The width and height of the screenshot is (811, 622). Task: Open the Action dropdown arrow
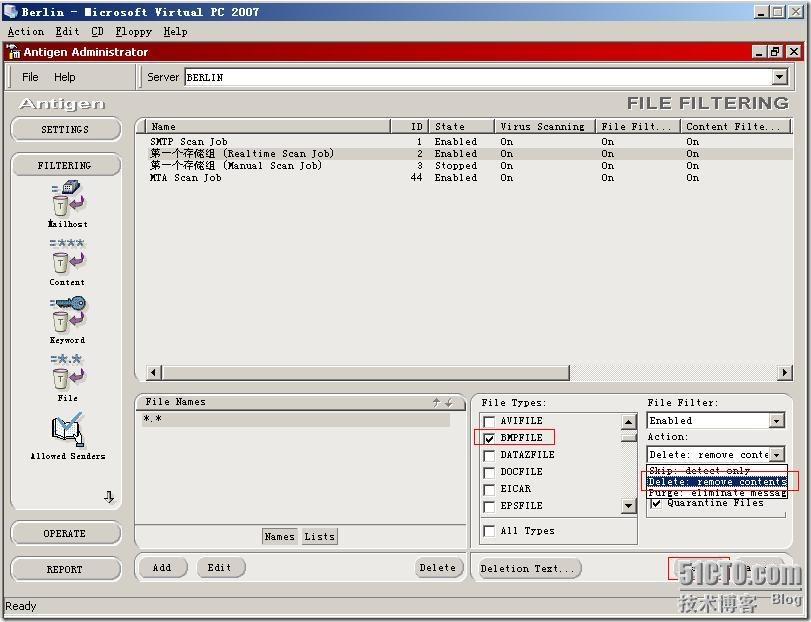pos(776,455)
